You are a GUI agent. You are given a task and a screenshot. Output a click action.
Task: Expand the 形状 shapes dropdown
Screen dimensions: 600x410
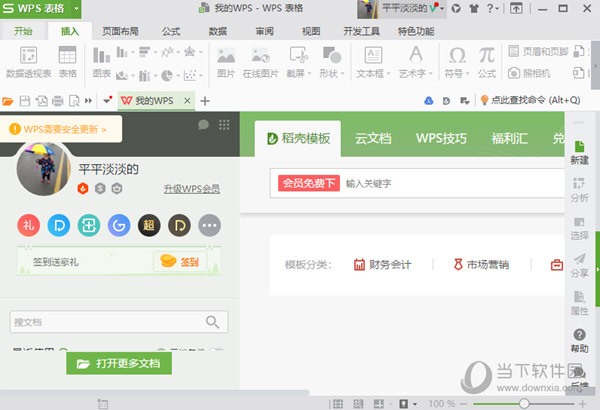[x=342, y=74]
